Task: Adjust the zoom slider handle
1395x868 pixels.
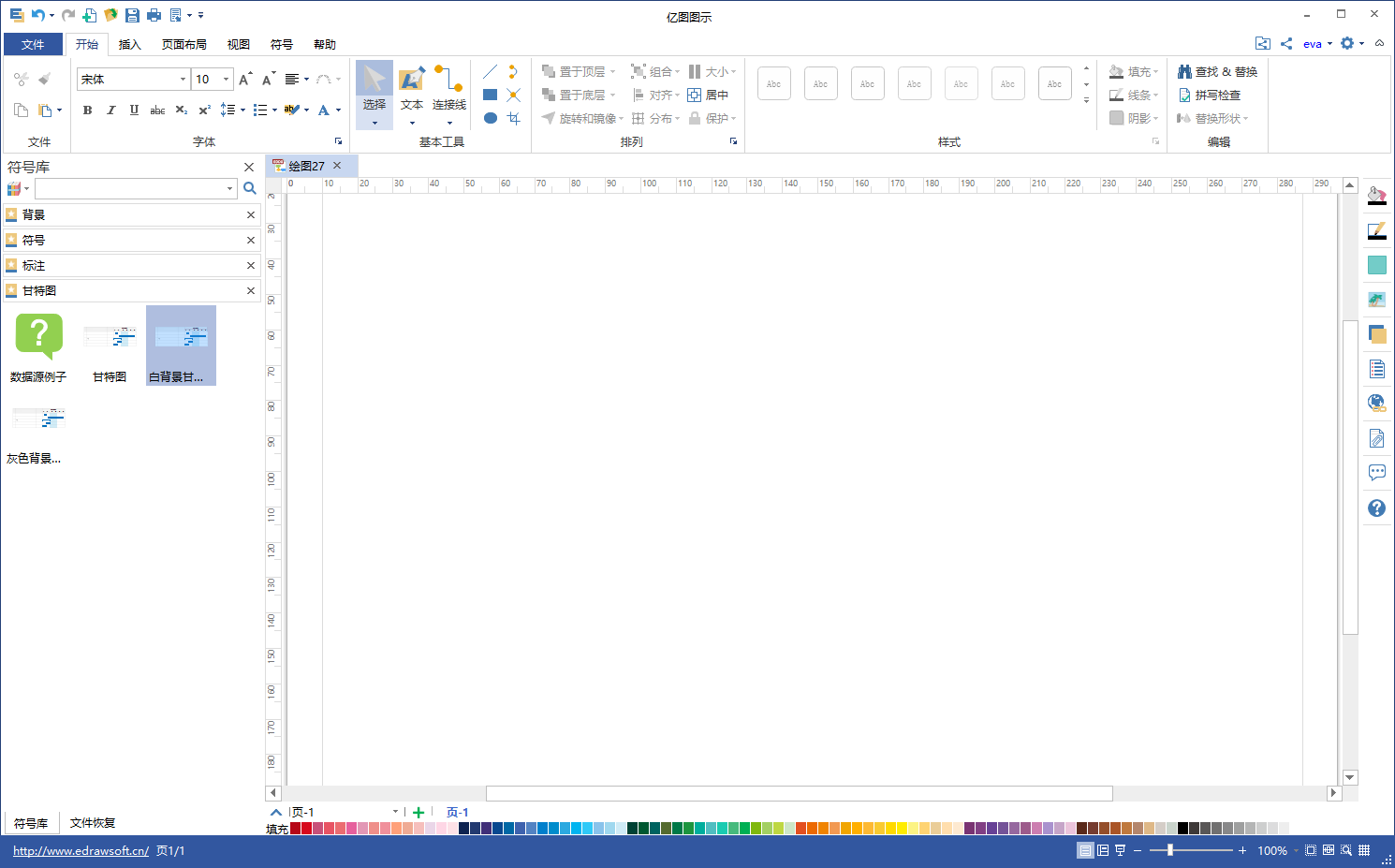Action: pos(1170,850)
